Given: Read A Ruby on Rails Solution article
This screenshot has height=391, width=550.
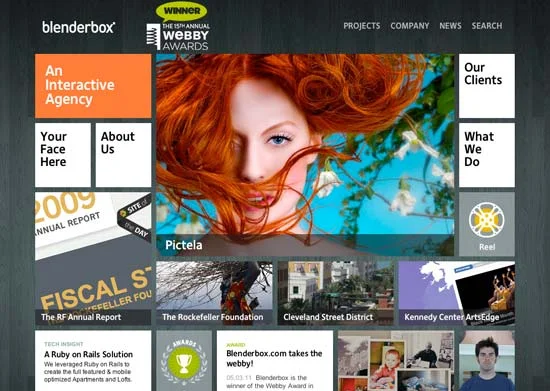Looking at the screenshot, I should point(93,360).
